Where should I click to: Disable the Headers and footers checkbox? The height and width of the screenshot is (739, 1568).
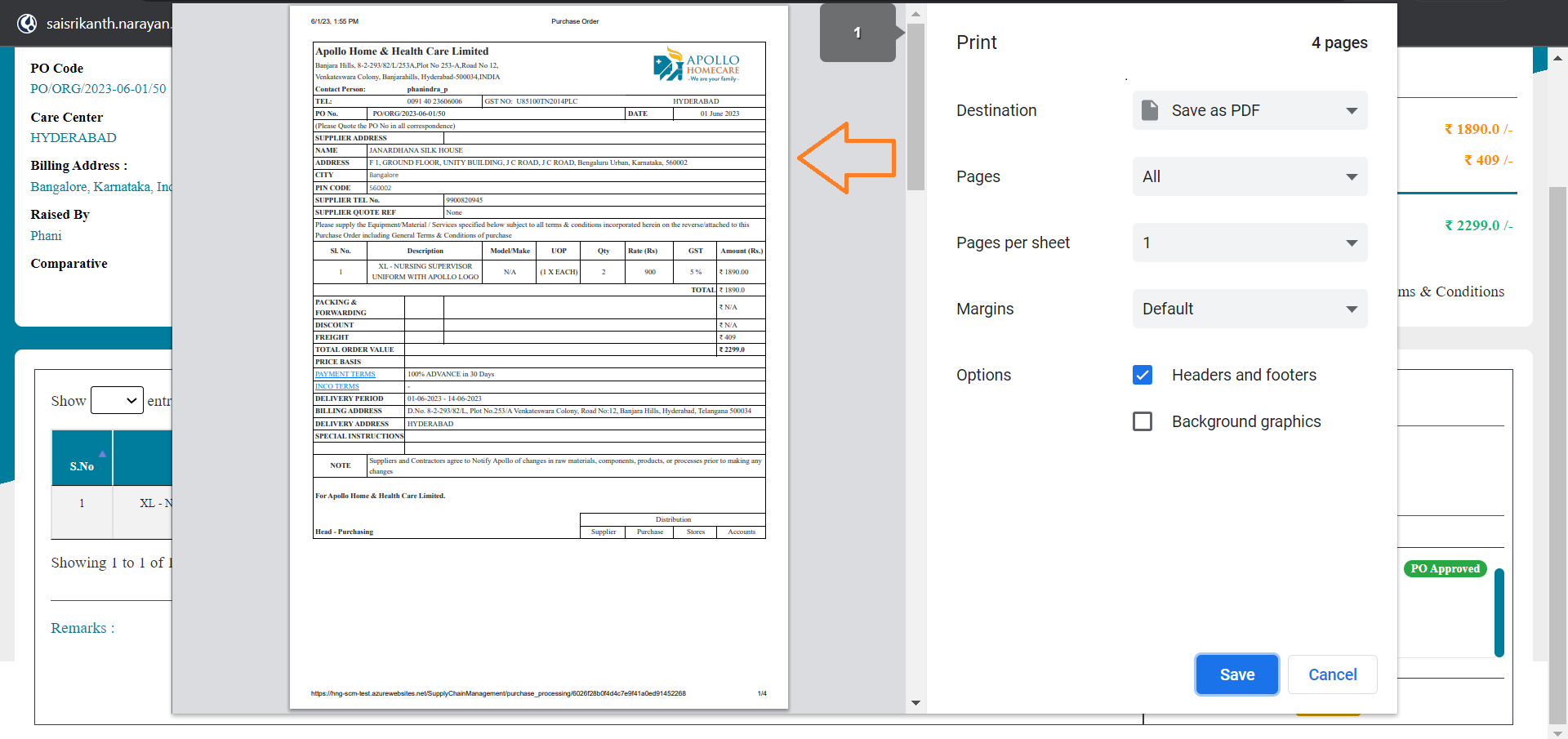1142,375
